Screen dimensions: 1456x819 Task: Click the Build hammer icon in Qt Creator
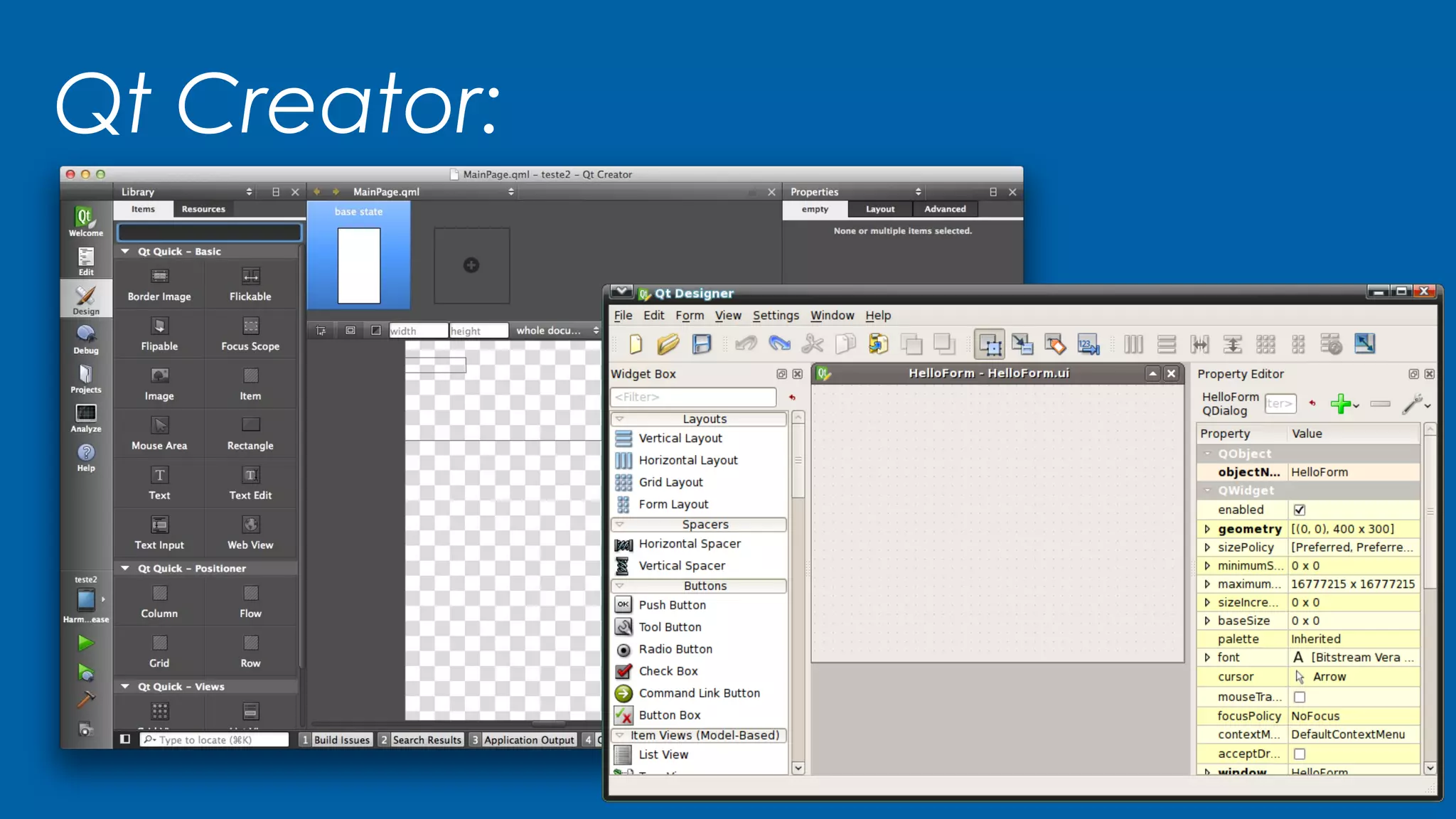click(86, 700)
